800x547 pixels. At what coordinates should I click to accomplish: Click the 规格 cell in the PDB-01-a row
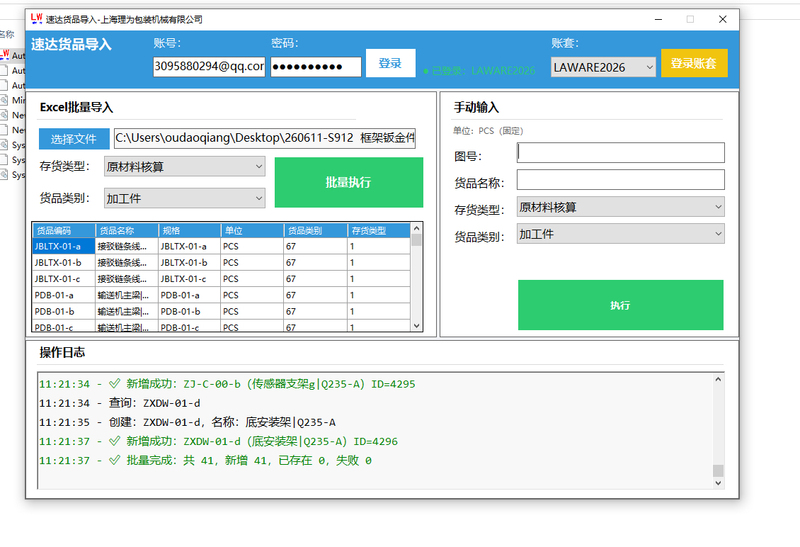tap(189, 295)
